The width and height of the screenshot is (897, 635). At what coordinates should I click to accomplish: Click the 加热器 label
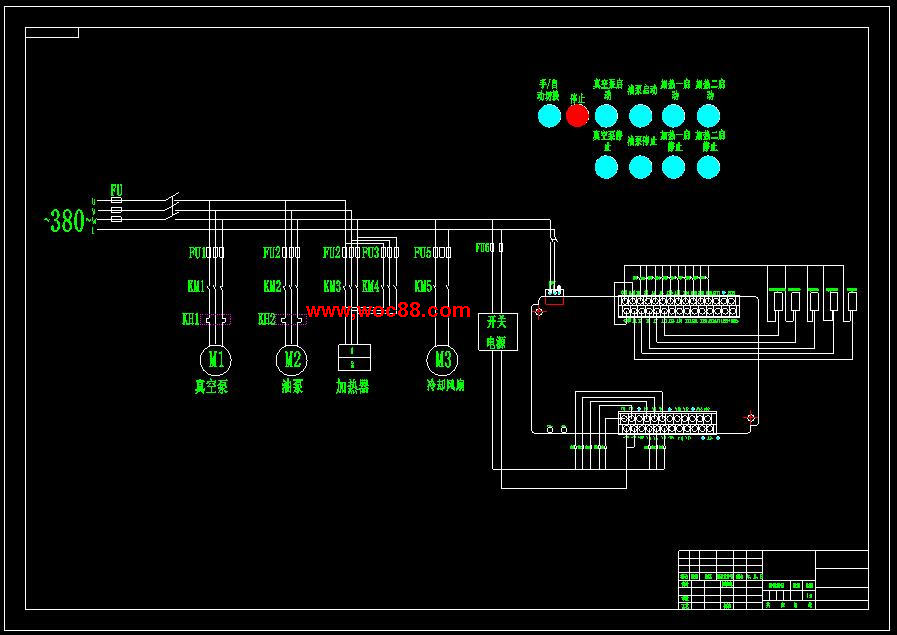(352, 387)
